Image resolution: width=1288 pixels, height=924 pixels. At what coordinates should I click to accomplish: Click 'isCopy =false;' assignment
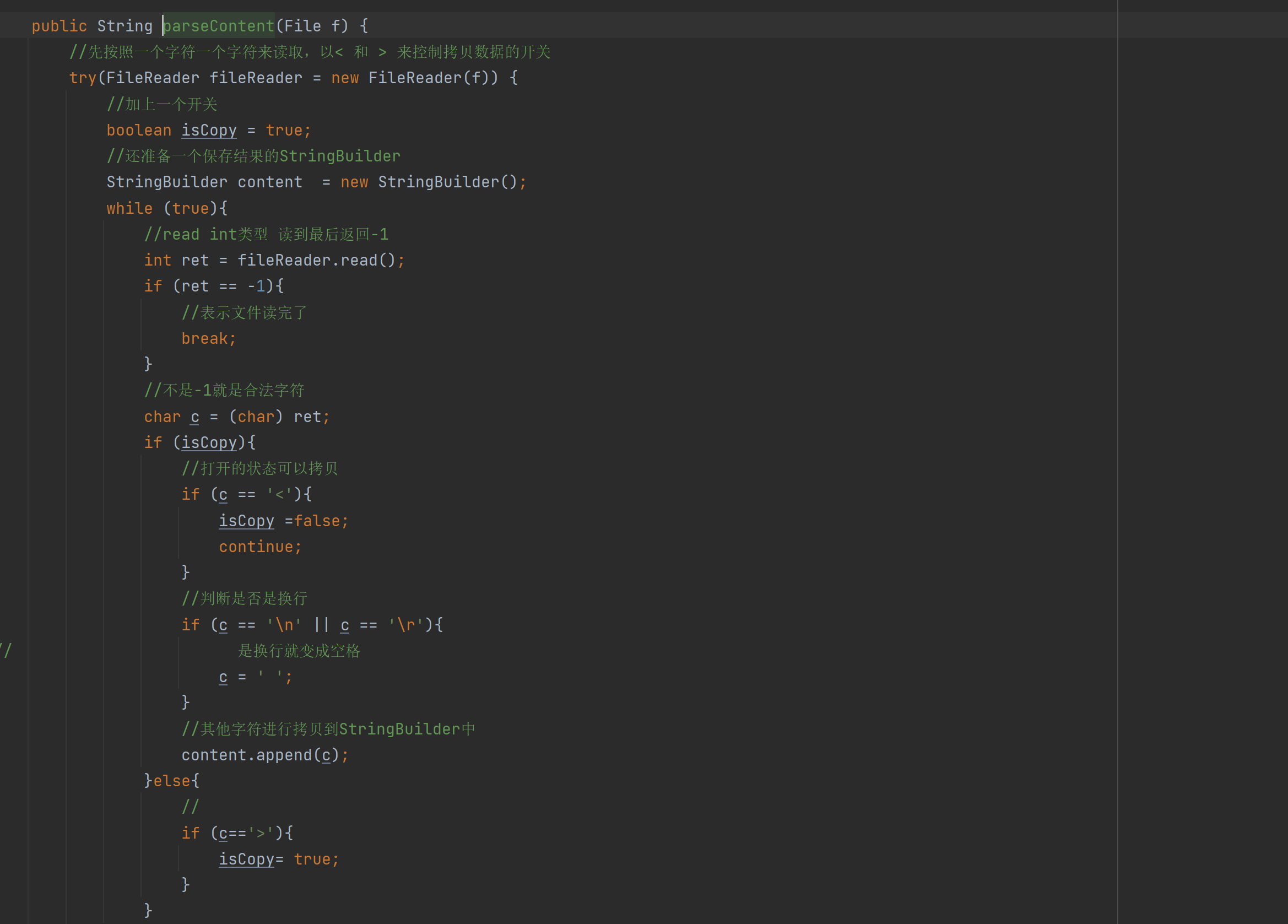coord(283,520)
